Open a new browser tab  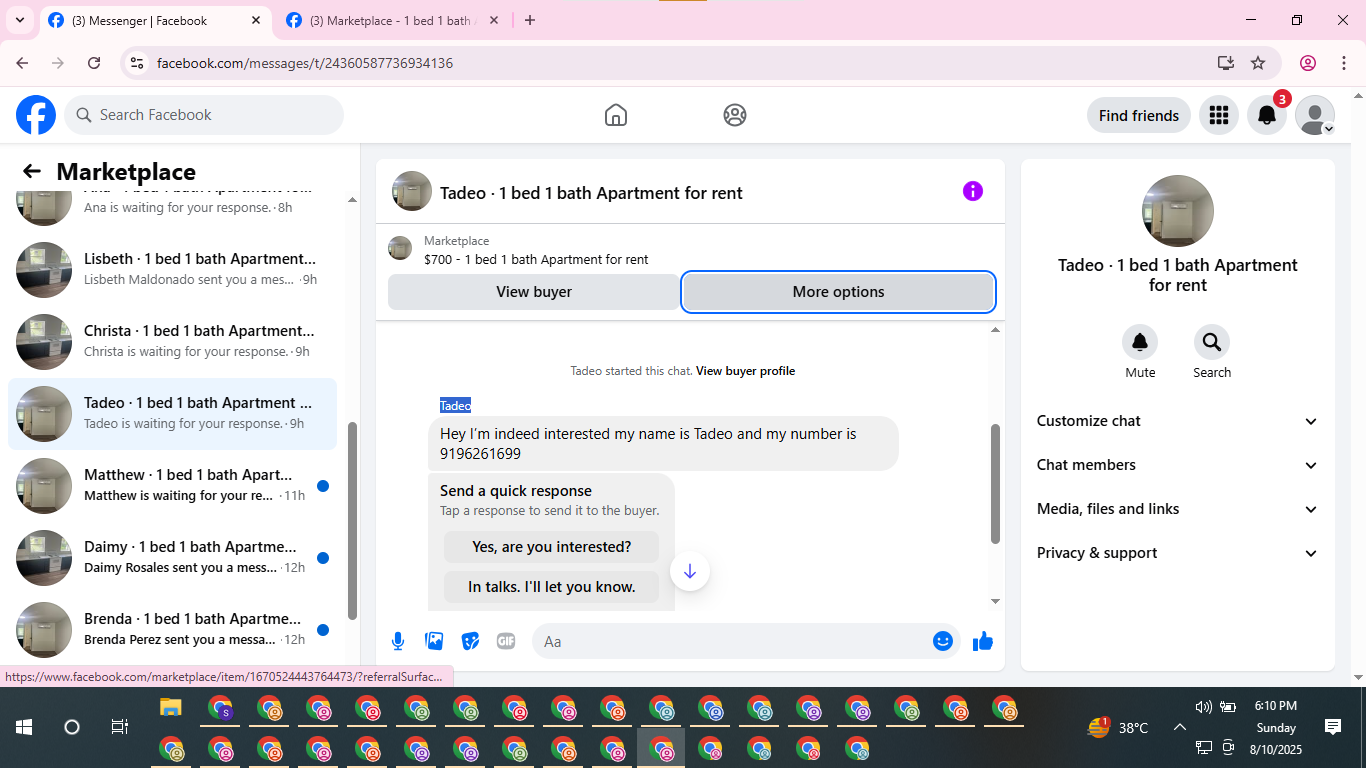530,20
